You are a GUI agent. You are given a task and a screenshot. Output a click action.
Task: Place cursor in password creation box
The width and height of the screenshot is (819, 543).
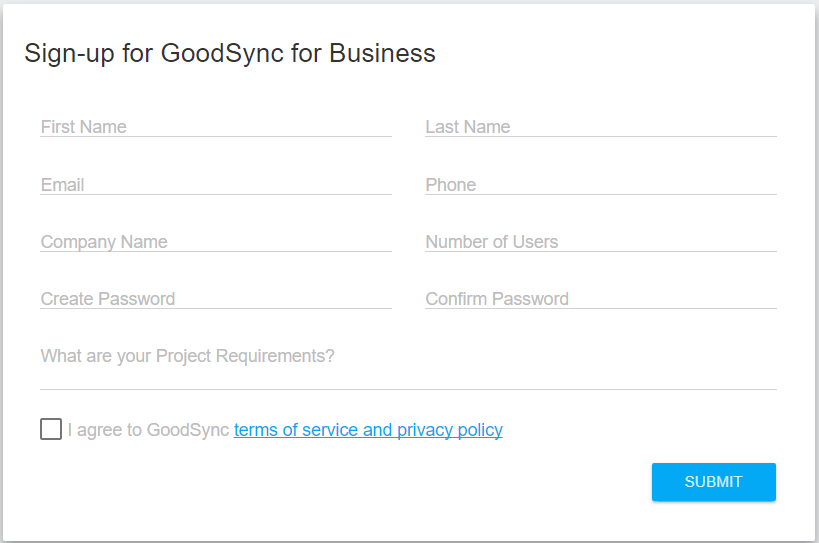[215, 299]
